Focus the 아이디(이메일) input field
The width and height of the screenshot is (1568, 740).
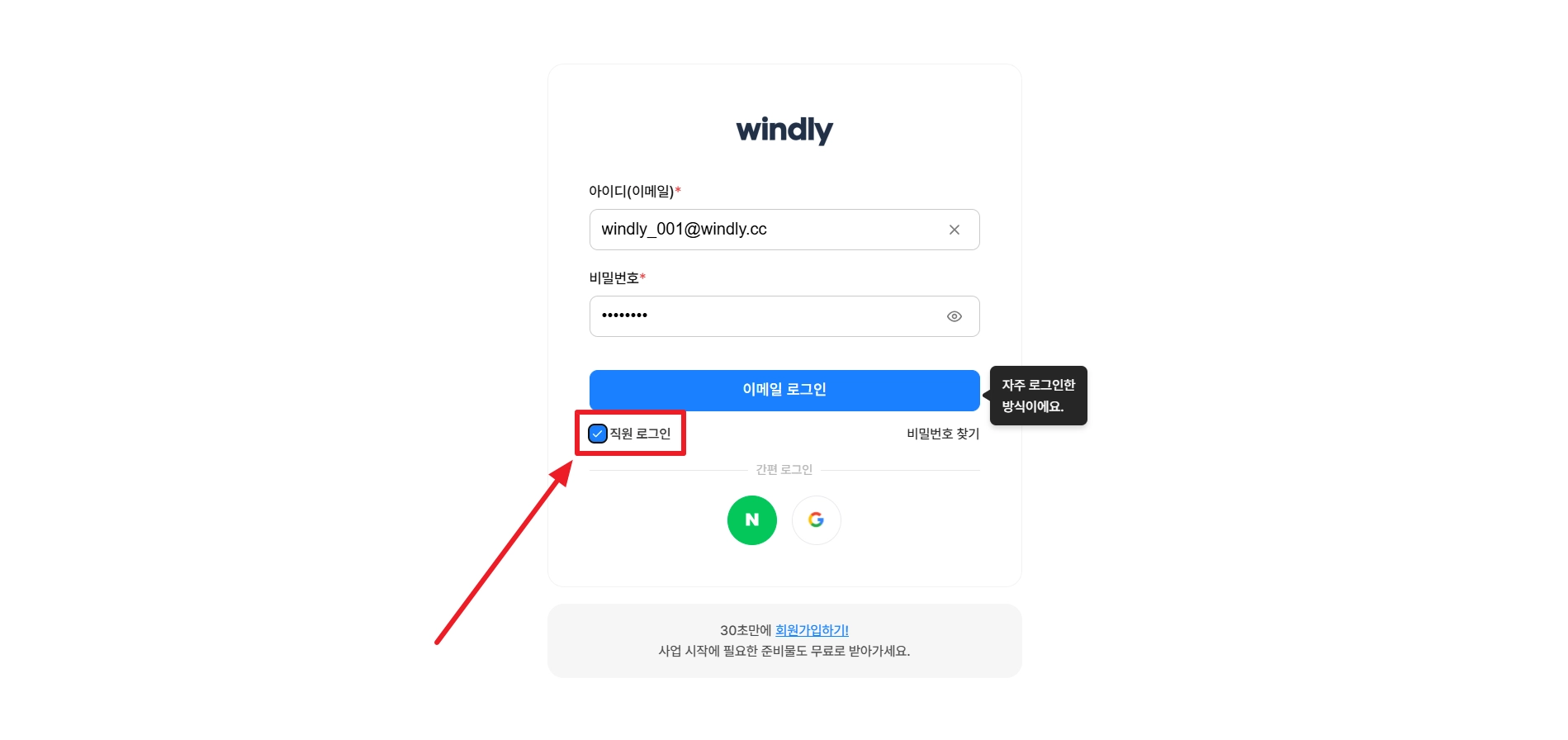coord(784,230)
